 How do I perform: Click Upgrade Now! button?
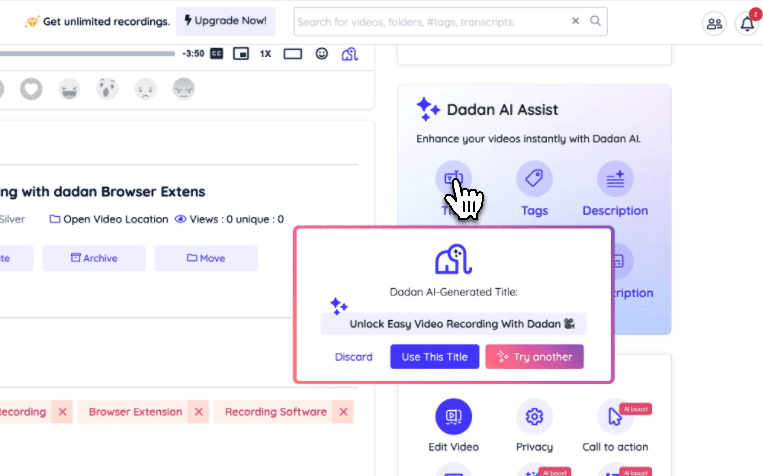tap(225, 21)
